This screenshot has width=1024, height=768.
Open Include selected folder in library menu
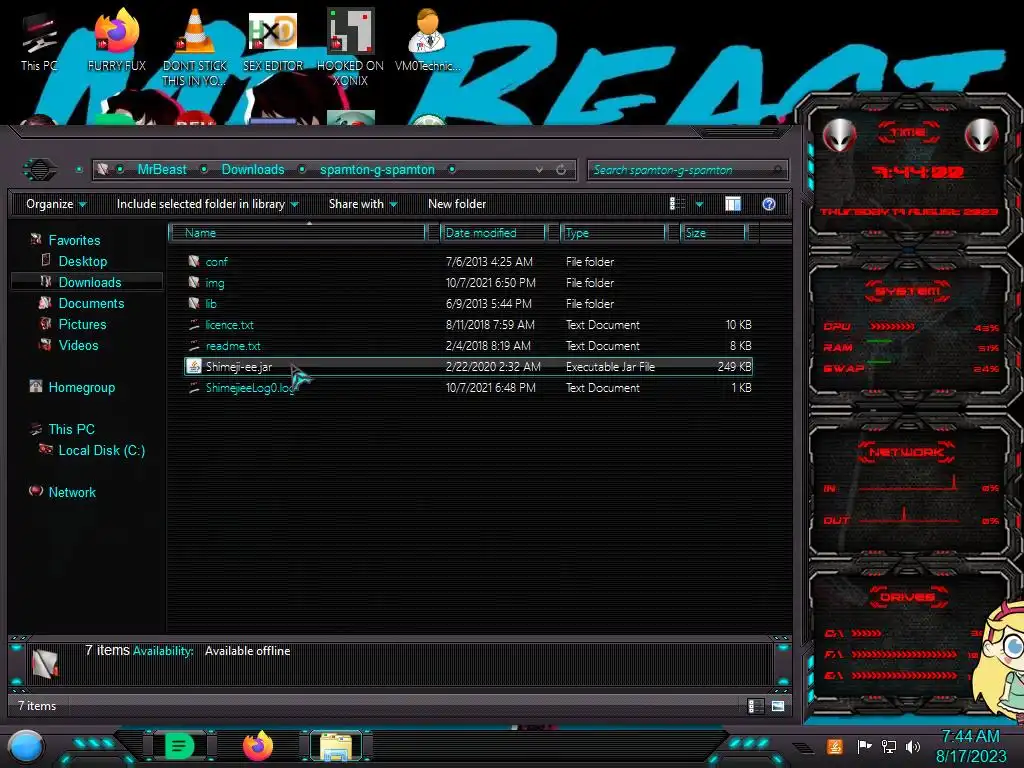click(x=208, y=204)
